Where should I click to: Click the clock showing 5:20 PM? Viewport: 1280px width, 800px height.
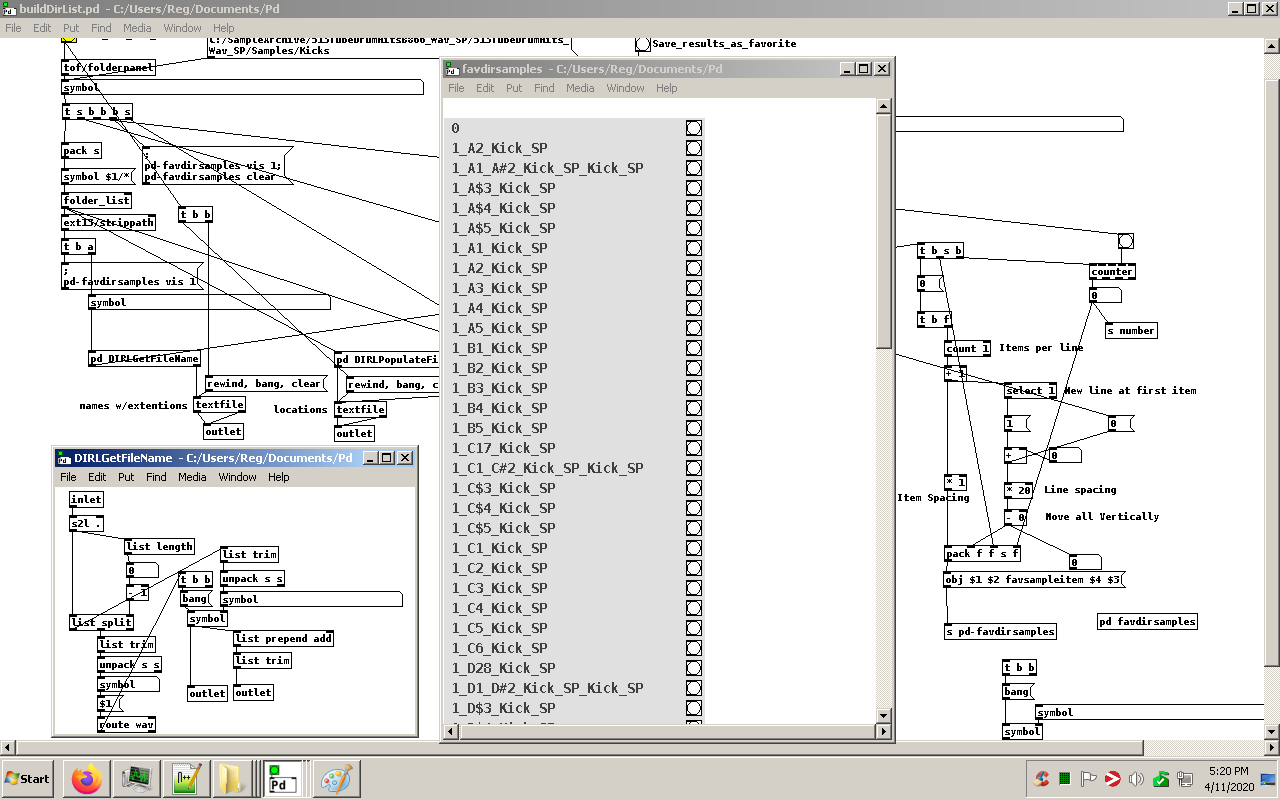1227,771
